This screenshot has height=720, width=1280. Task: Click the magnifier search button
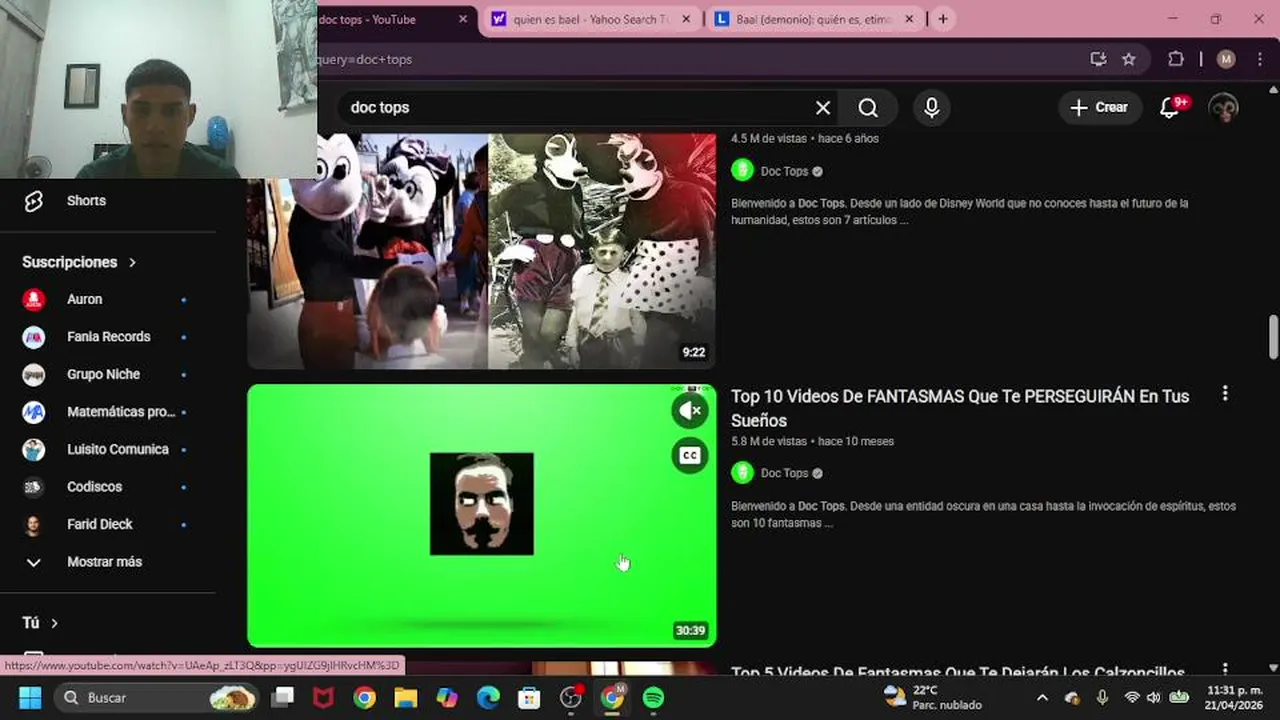pos(868,108)
